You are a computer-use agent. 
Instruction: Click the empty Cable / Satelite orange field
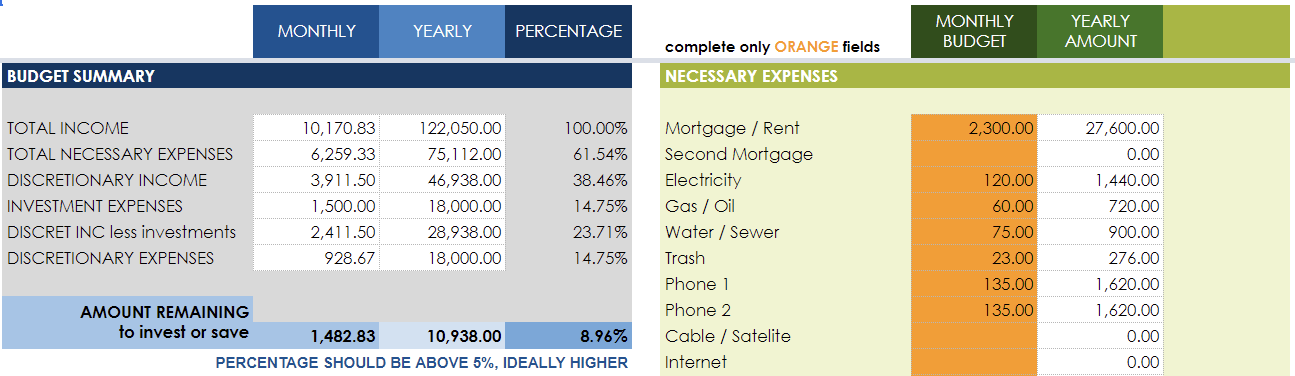pyautogui.click(x=974, y=336)
